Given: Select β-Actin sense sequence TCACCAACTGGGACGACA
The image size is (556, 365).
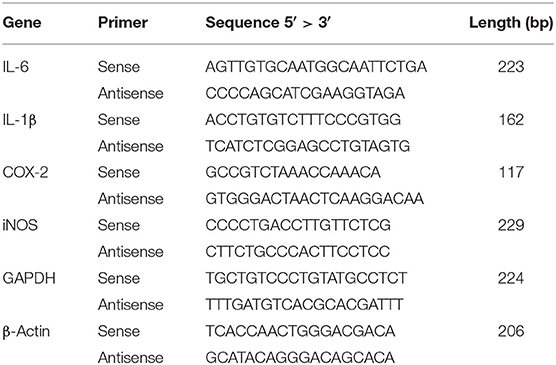Looking at the screenshot, I should pyautogui.click(x=300, y=331).
